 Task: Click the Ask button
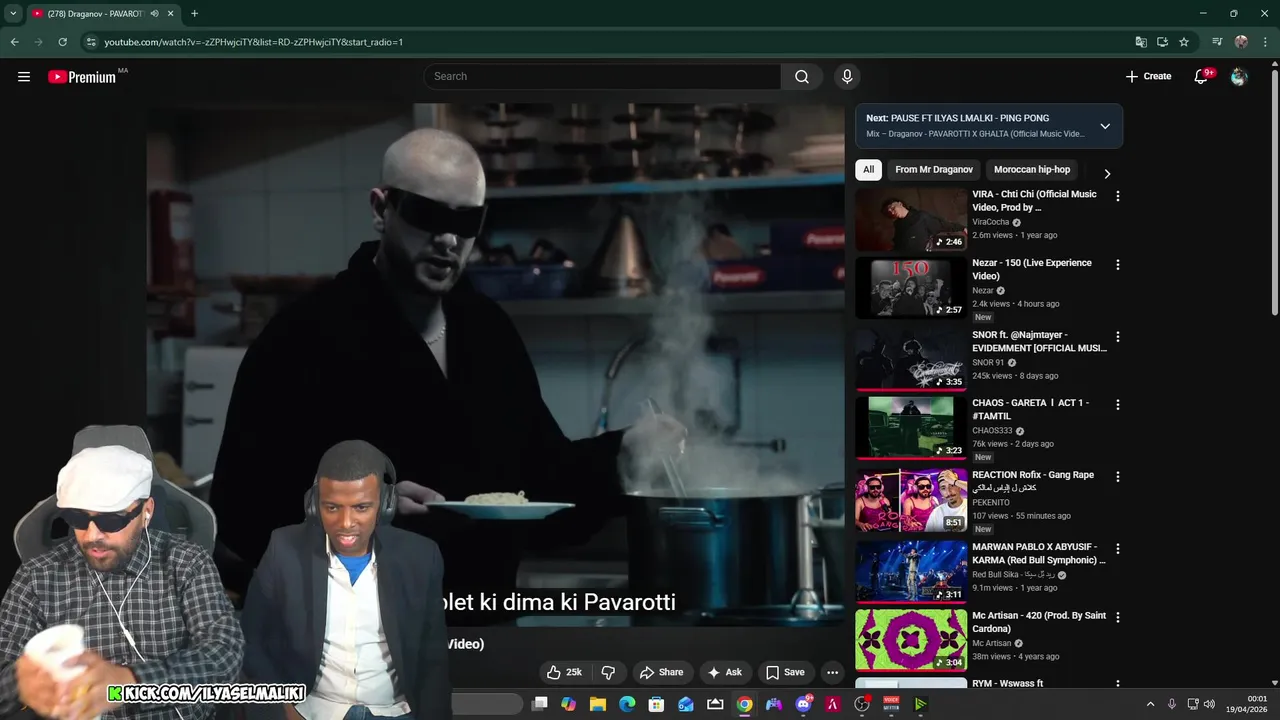(x=724, y=672)
